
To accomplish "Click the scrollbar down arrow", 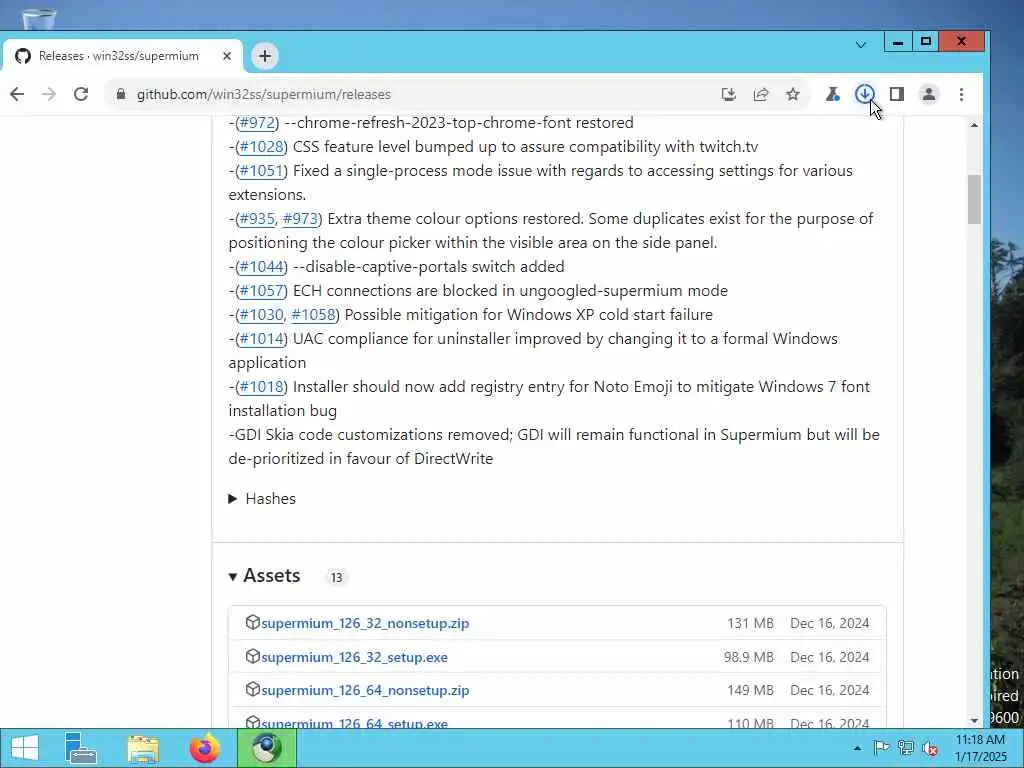I will 974,721.
